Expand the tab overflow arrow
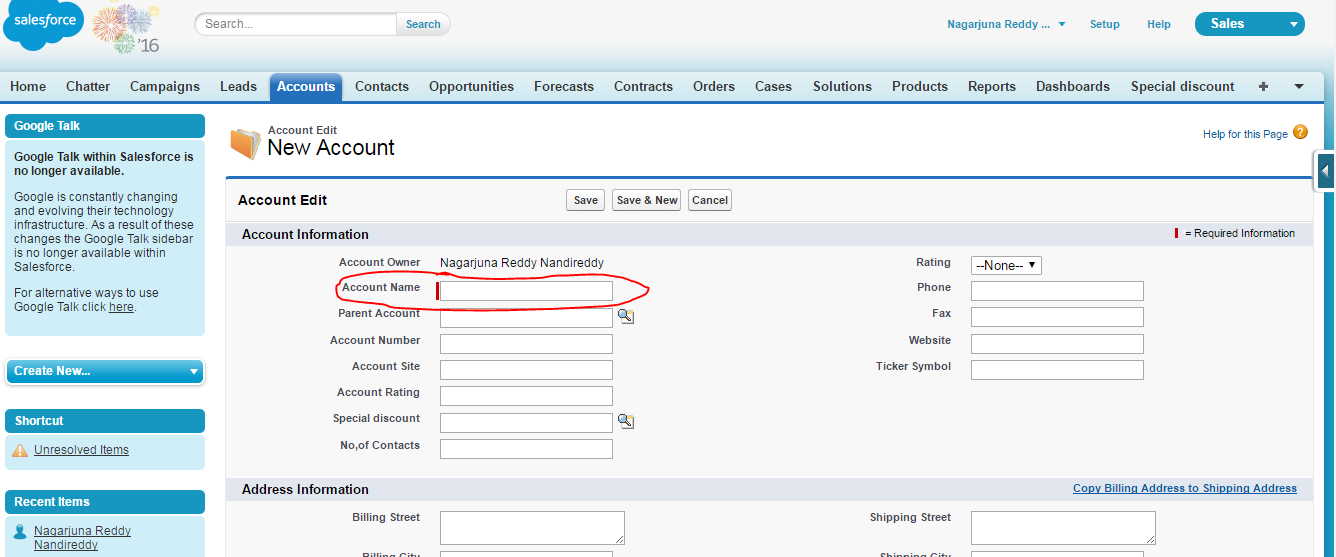This screenshot has height=557, width=1336. (x=1299, y=87)
